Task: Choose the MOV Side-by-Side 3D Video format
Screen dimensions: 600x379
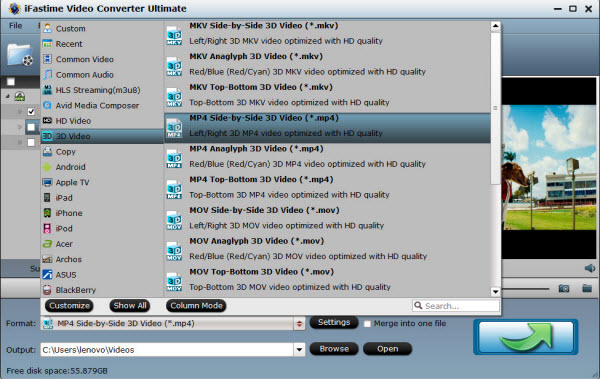Action: [328, 218]
